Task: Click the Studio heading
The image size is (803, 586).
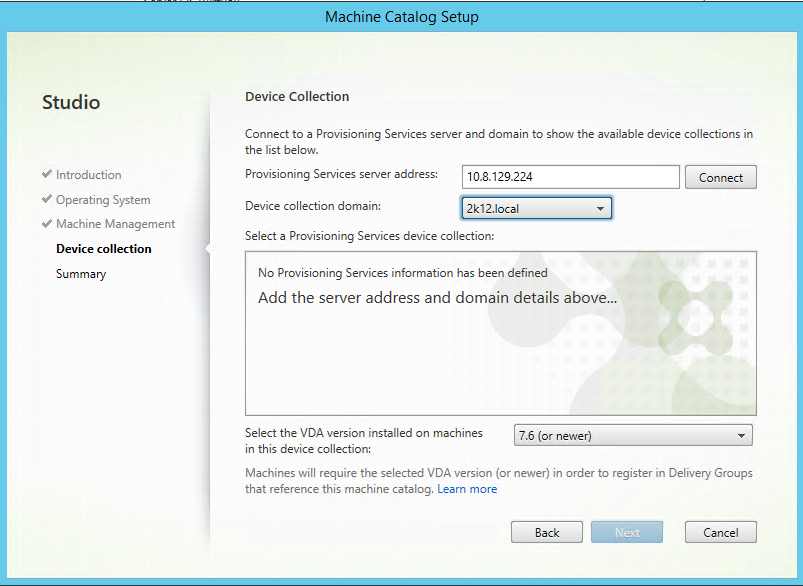Action: click(71, 102)
